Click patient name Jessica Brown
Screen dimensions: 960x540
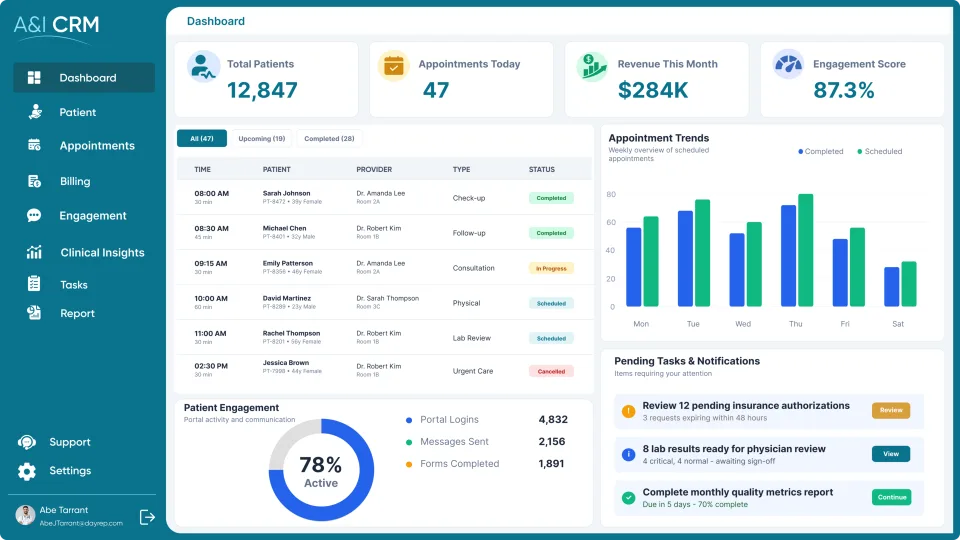pos(285,362)
